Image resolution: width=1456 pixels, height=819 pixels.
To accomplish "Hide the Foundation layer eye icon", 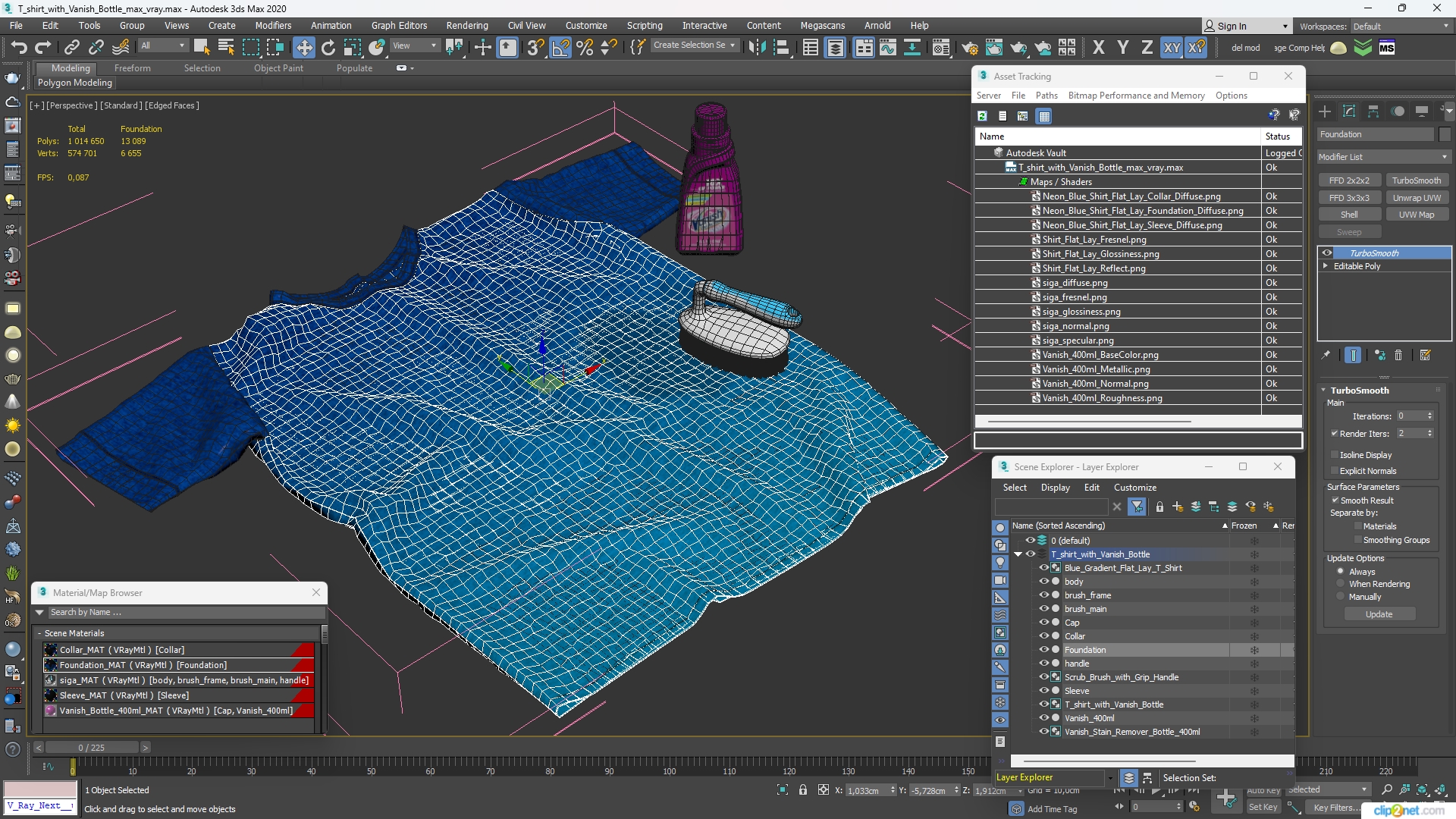I will [x=1043, y=650].
